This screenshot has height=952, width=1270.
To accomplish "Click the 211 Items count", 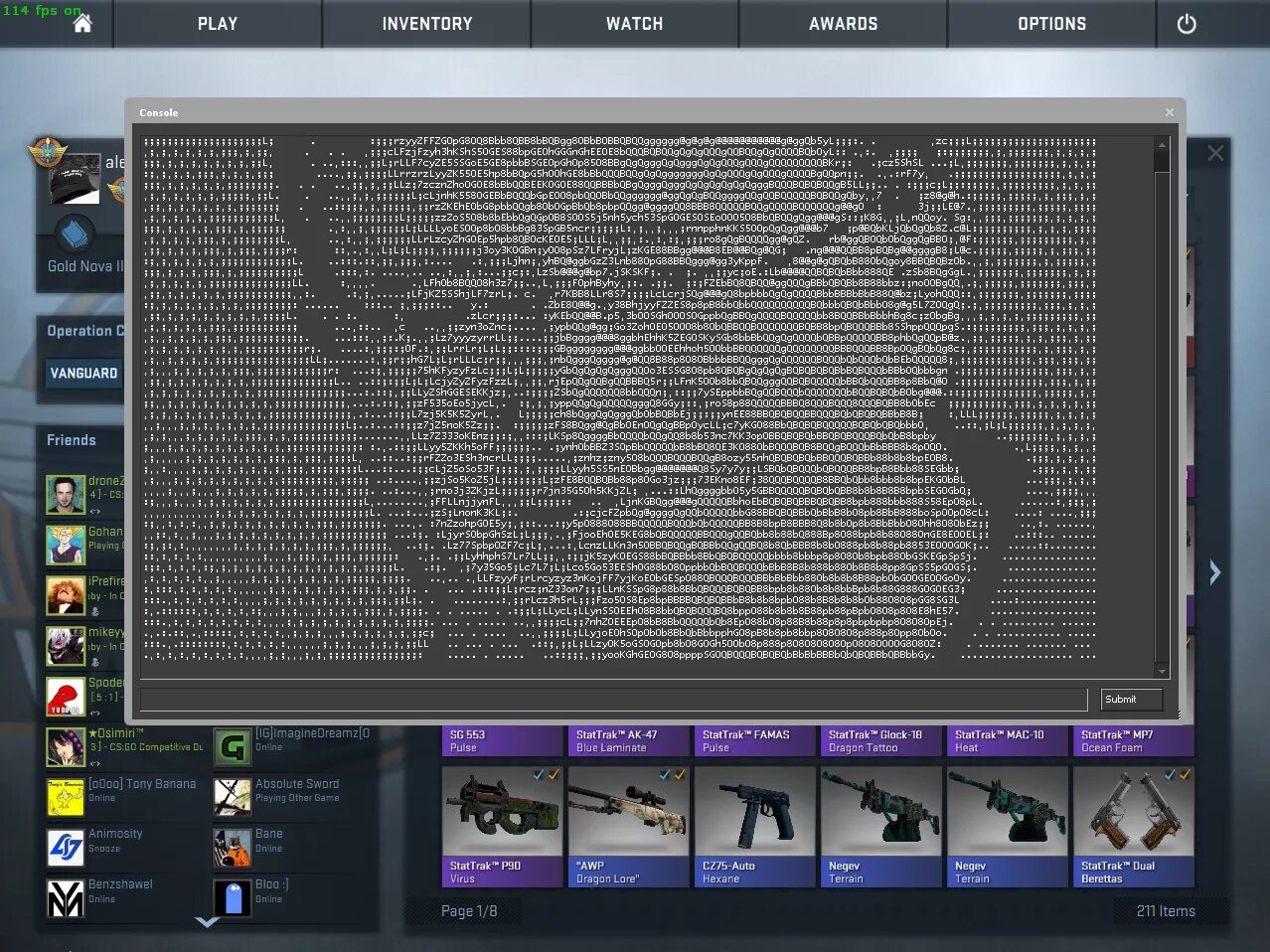I will click(1166, 911).
